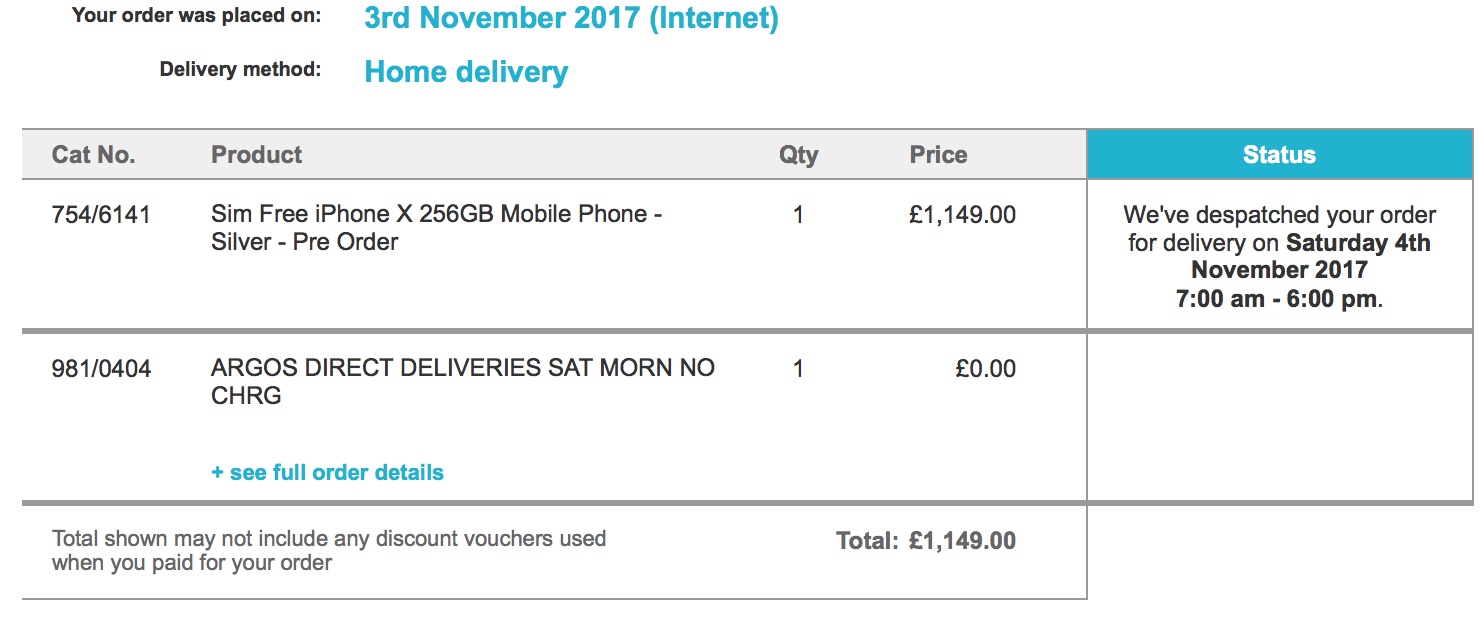Click the delivery charge £0.00
Screen dimensions: 1484x622
click(x=986, y=369)
